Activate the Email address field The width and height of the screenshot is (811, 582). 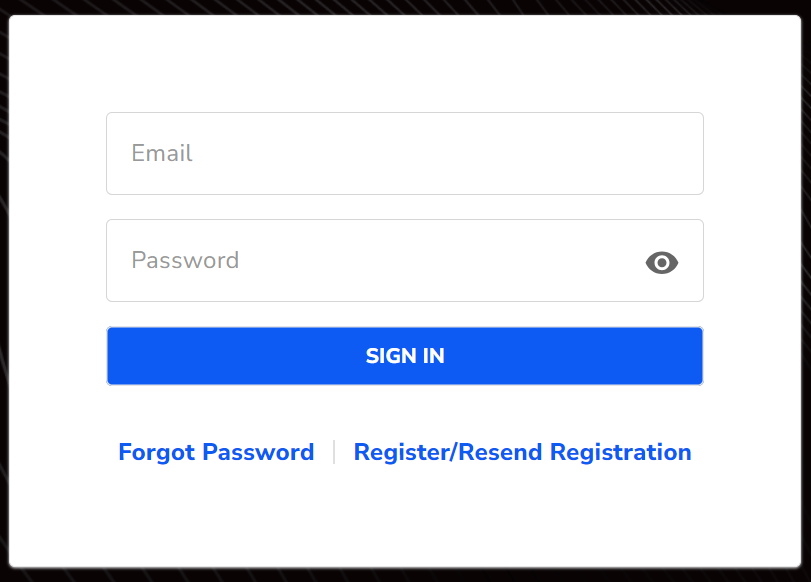point(404,154)
